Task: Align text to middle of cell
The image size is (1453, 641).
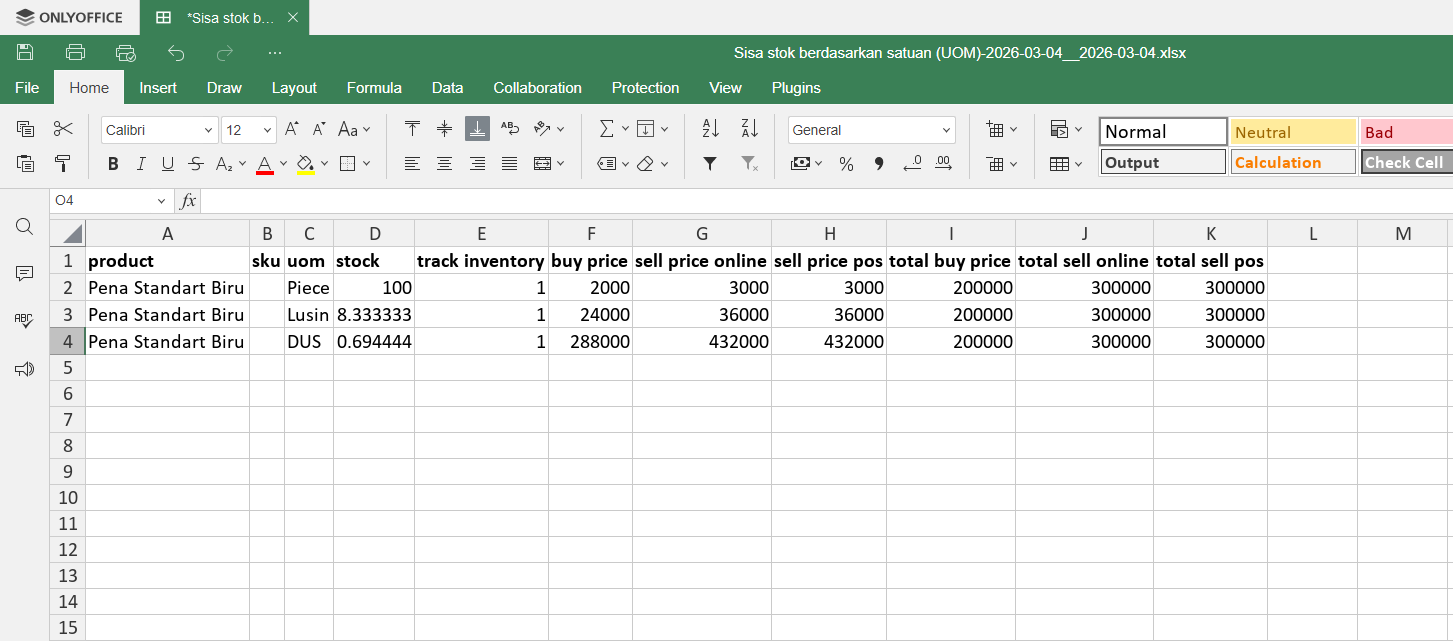Action: coord(445,129)
